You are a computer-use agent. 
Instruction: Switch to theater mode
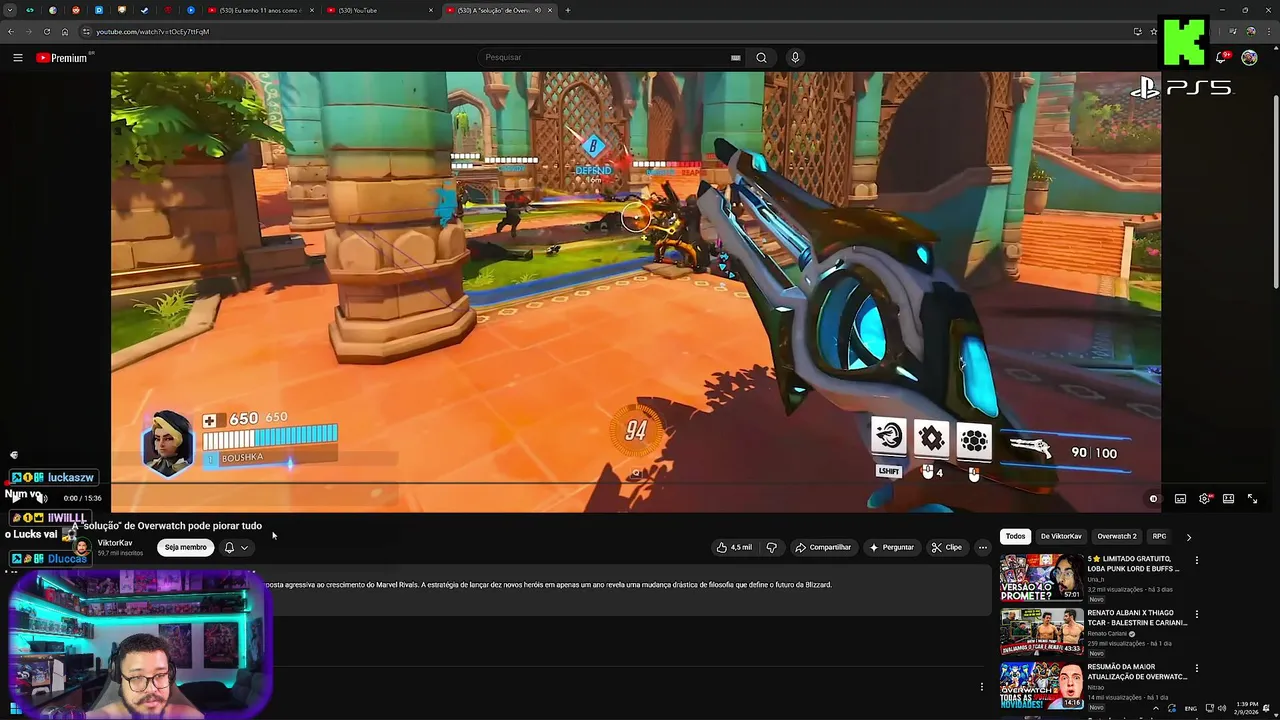coord(1228,498)
